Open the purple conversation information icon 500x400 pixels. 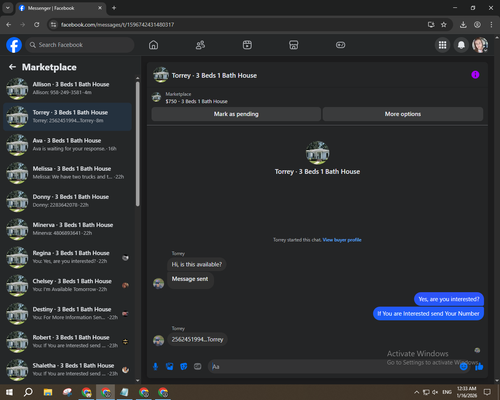click(475, 75)
